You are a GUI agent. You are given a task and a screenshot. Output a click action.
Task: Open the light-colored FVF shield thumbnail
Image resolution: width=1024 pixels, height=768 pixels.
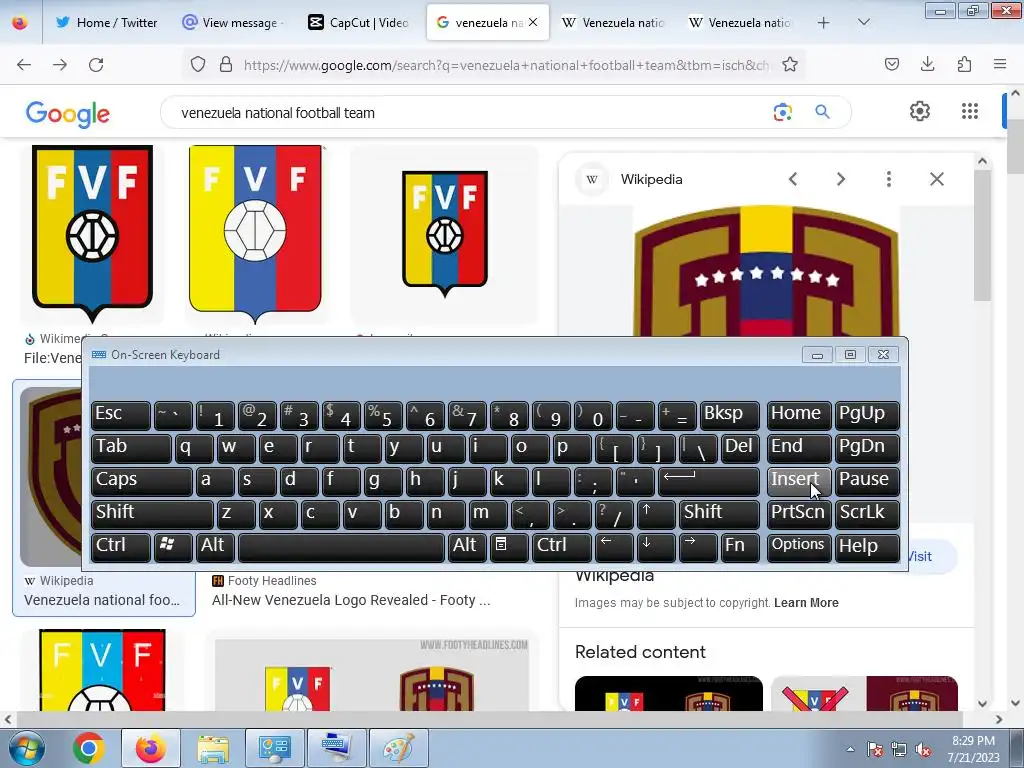[x=255, y=234]
